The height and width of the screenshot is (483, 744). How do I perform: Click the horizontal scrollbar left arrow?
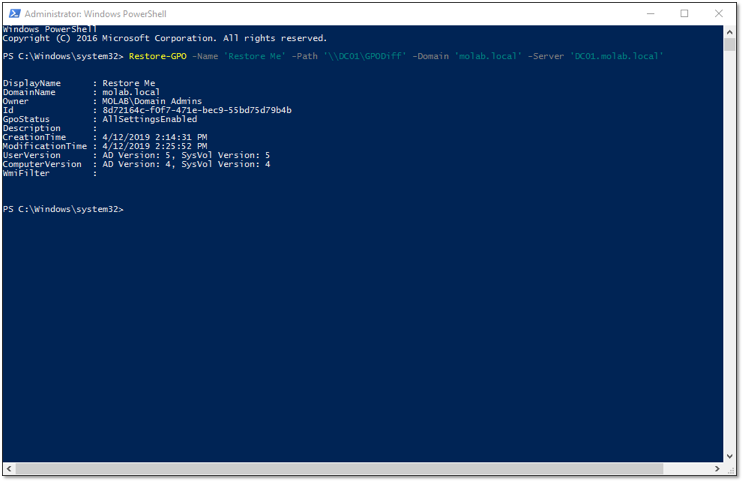pos(8,468)
